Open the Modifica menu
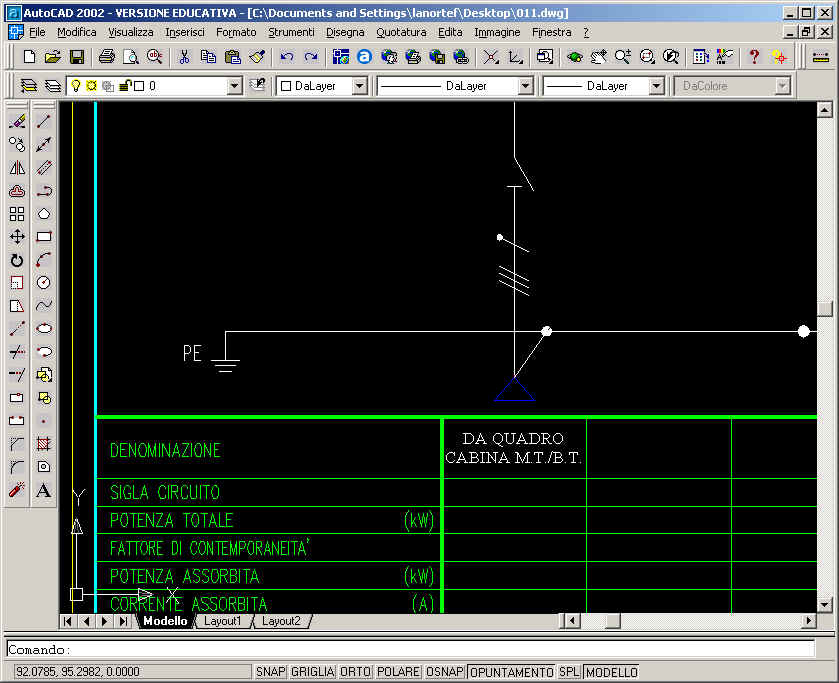Image resolution: width=839 pixels, height=683 pixels. tap(77, 32)
